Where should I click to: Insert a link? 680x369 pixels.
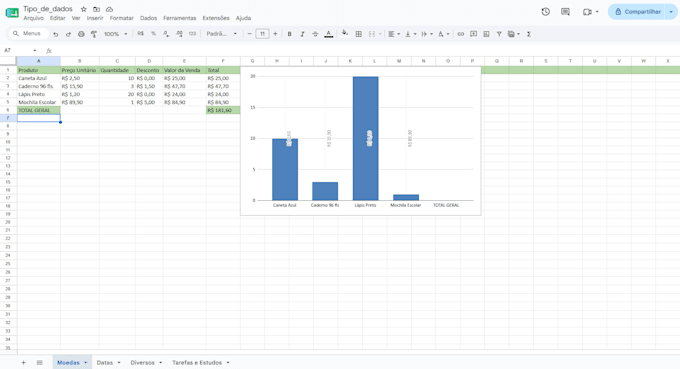click(461, 34)
